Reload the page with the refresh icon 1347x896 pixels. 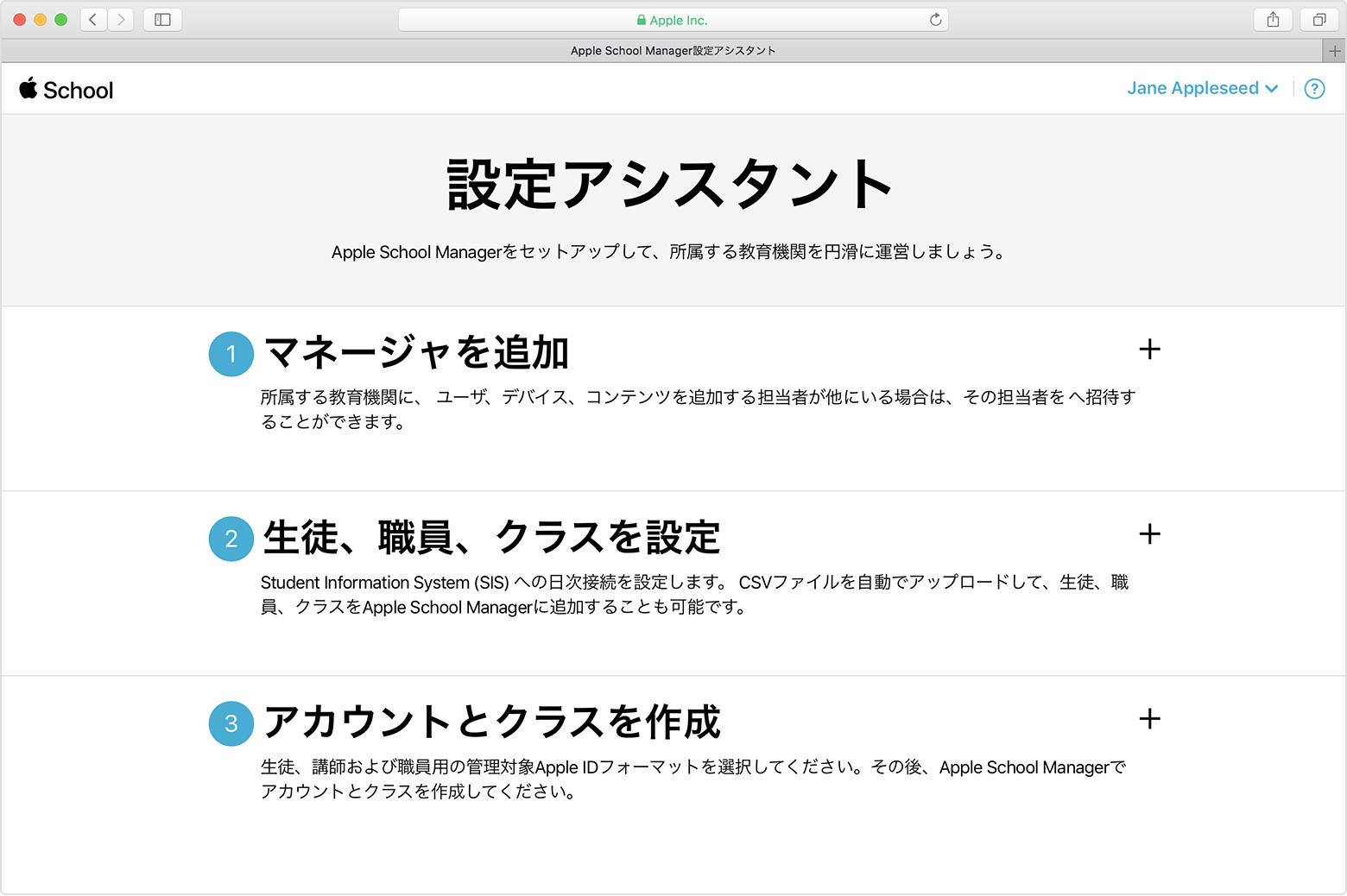pyautogui.click(x=935, y=20)
